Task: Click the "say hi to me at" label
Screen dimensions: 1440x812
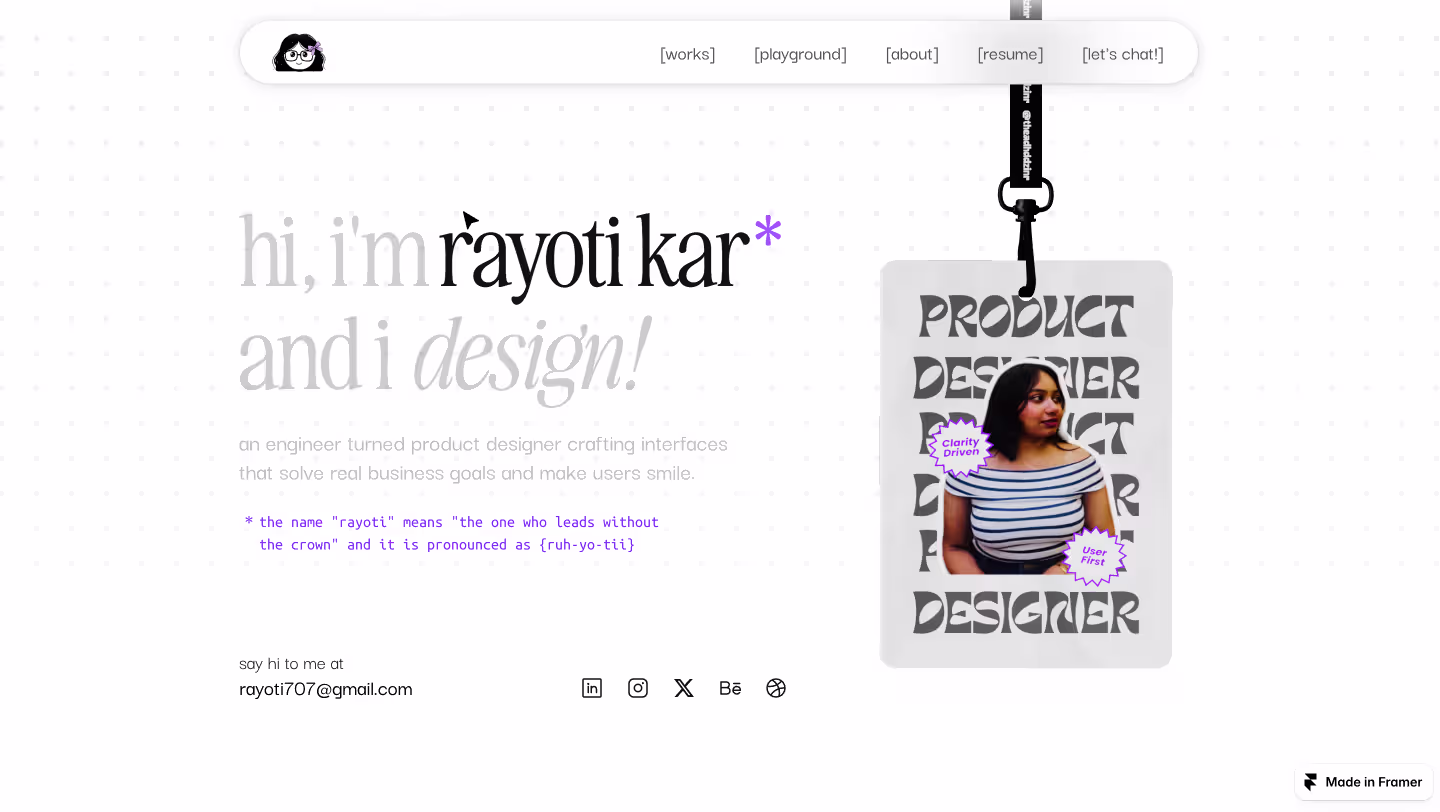Action: click(x=291, y=663)
